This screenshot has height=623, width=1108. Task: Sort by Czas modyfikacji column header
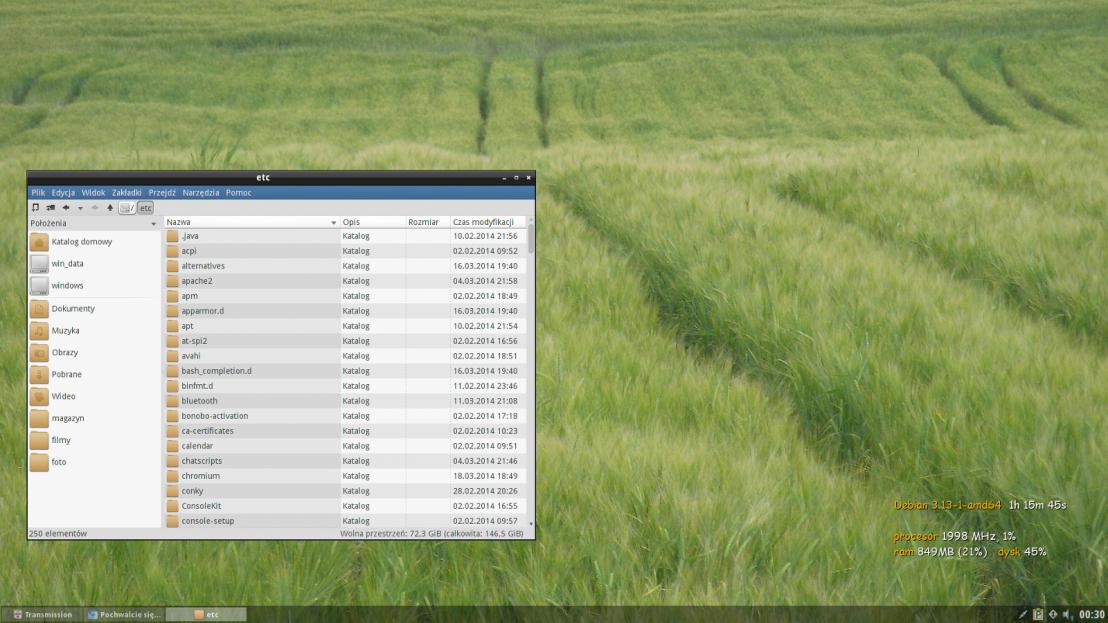(x=485, y=221)
